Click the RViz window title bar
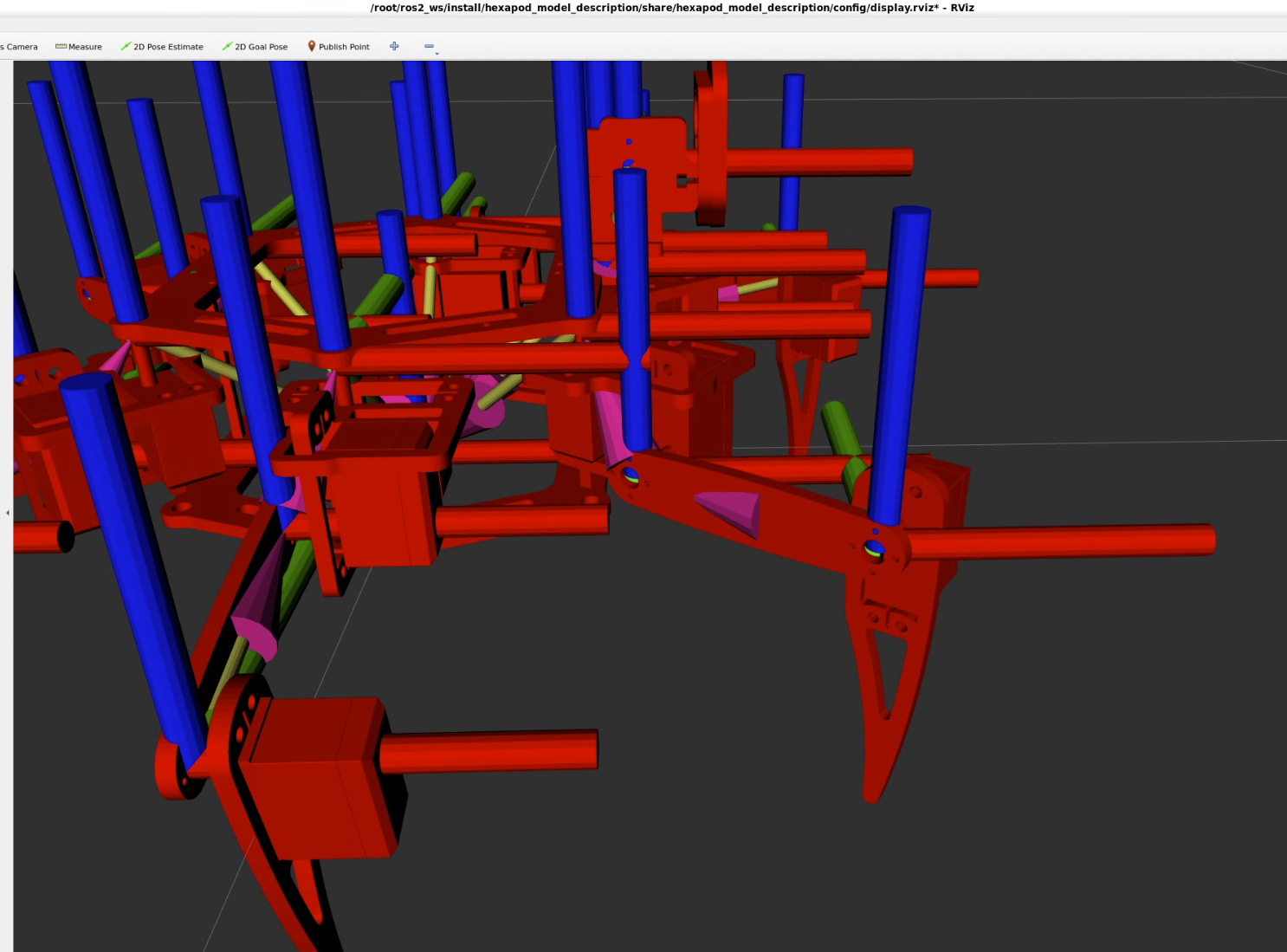1287x952 pixels. tap(671, 8)
